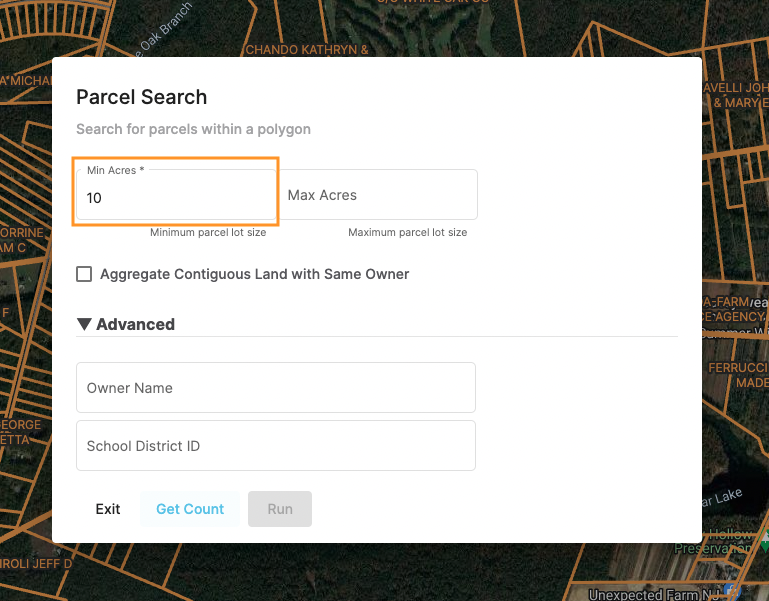Image resolution: width=769 pixels, height=601 pixels.
Task: Click the Exit button
Action: pos(108,509)
